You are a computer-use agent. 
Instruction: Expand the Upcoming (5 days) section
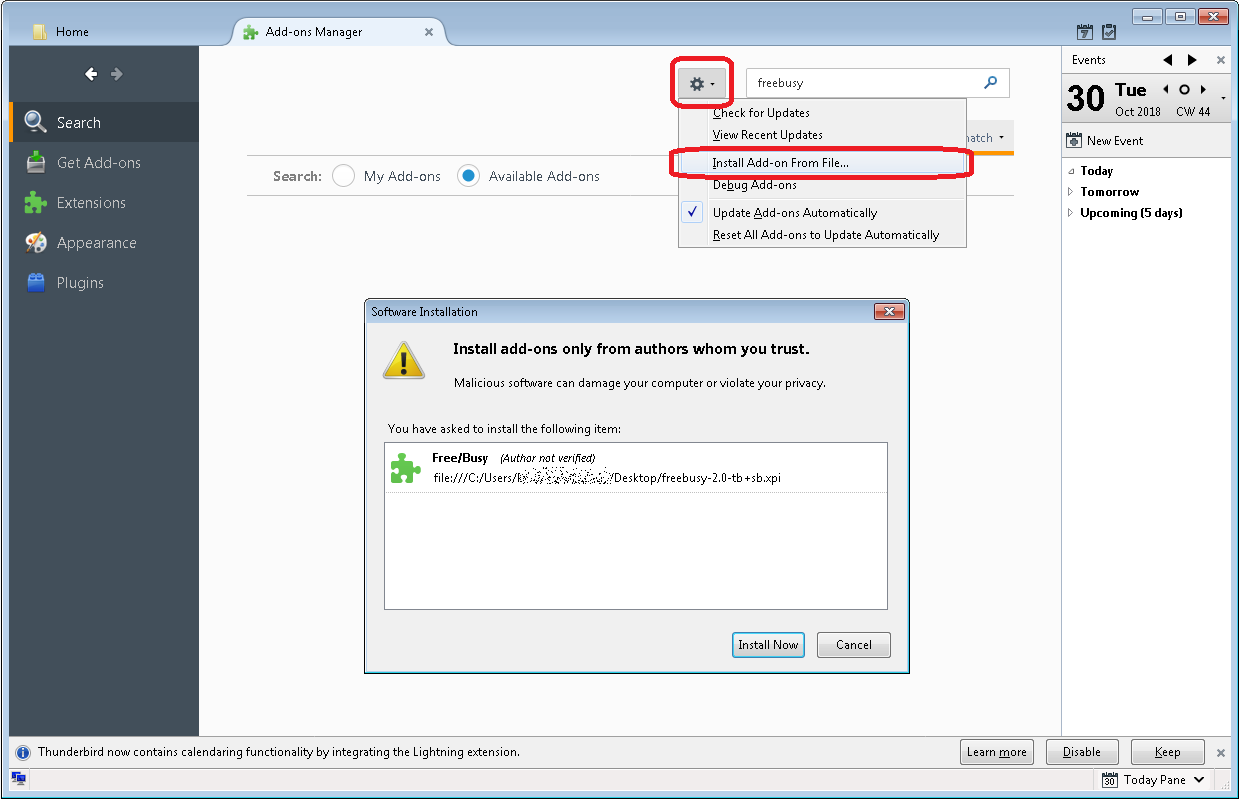[x=1070, y=213]
